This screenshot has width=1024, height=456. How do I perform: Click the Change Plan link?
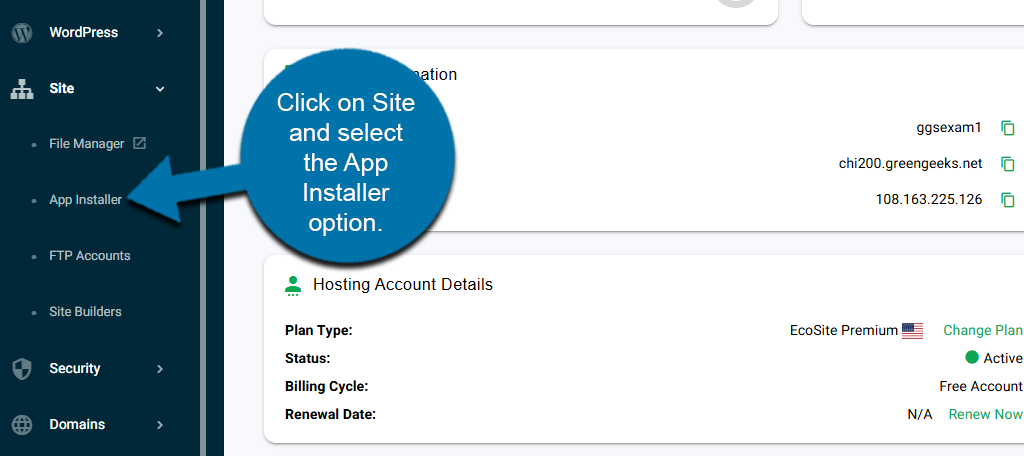coord(982,331)
